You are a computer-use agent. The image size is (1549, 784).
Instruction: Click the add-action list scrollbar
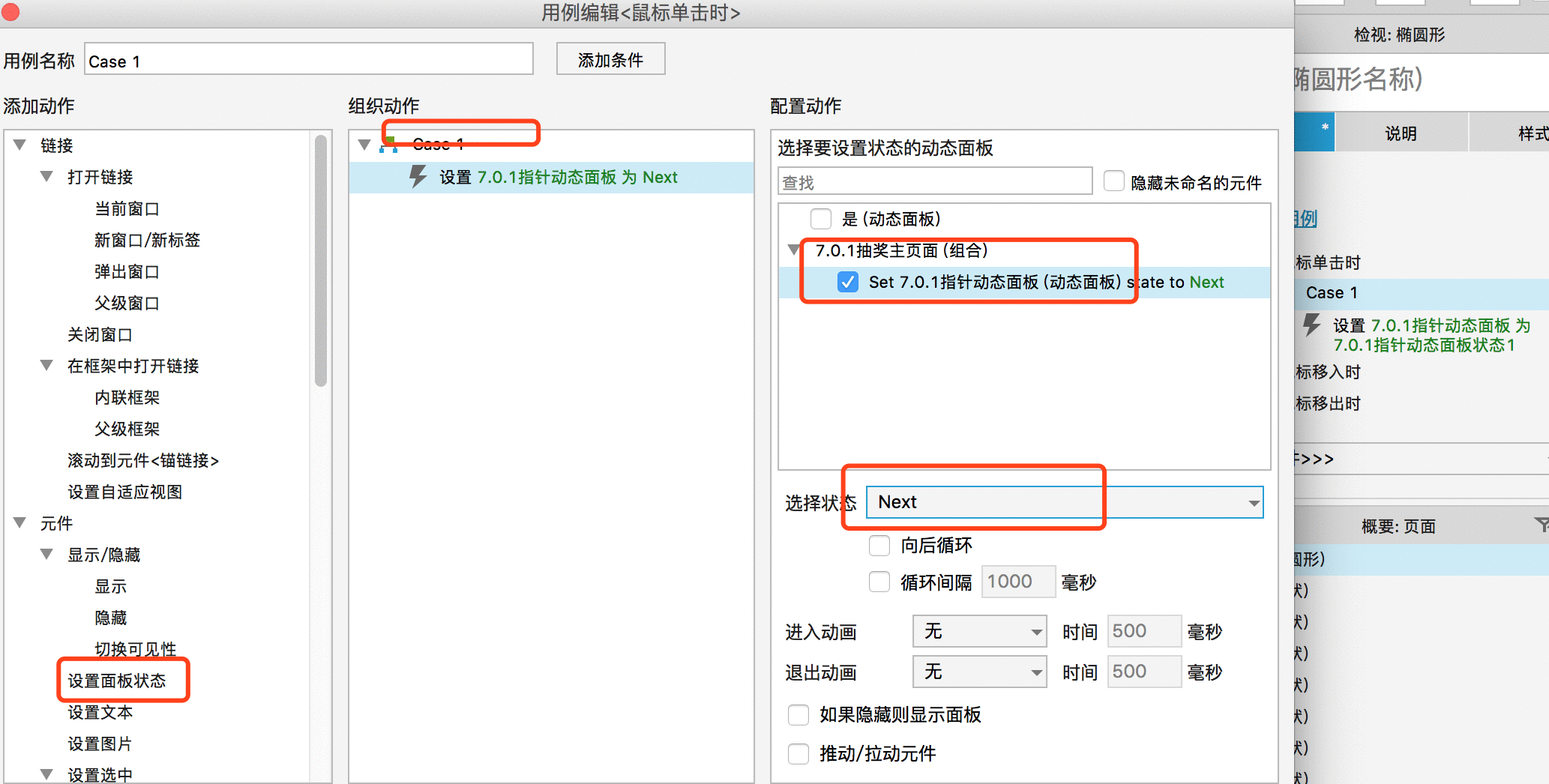321,261
